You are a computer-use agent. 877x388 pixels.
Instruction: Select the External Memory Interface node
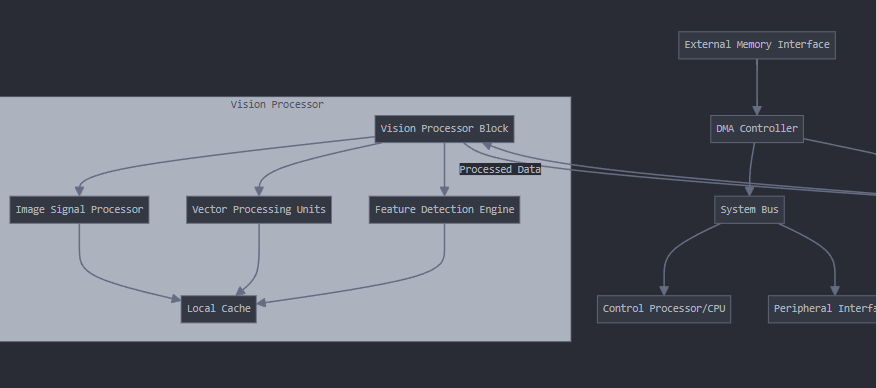click(x=757, y=45)
